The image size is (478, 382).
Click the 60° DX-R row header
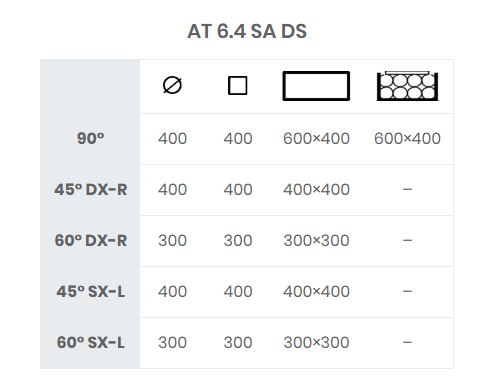(x=90, y=241)
